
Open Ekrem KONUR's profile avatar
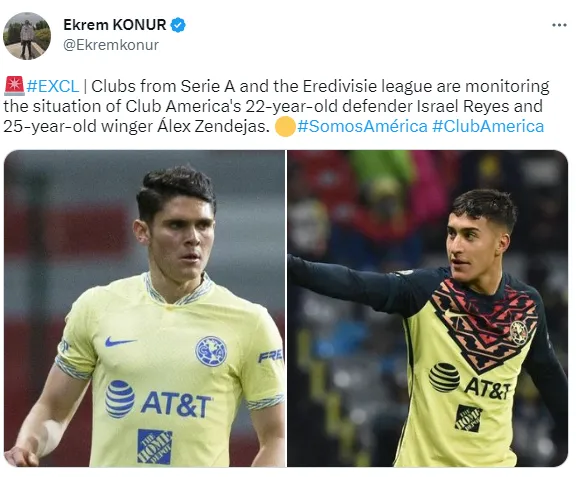point(27,36)
